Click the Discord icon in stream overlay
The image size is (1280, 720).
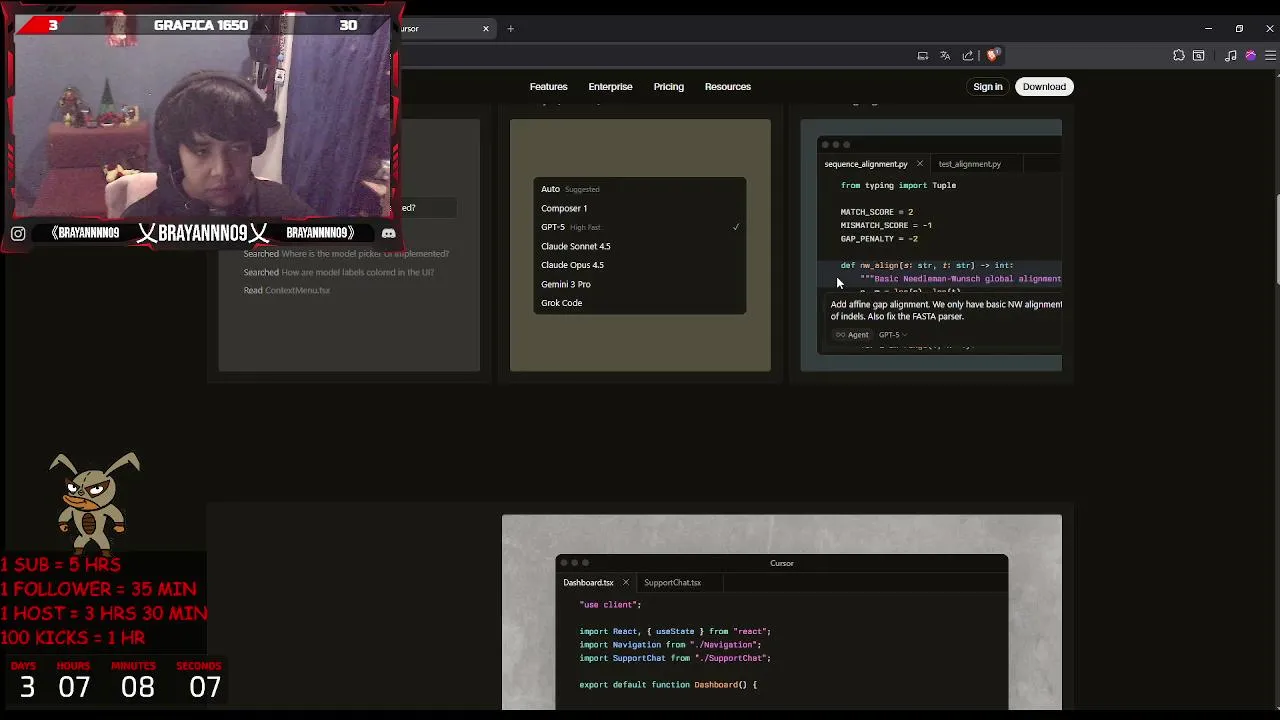(388, 233)
